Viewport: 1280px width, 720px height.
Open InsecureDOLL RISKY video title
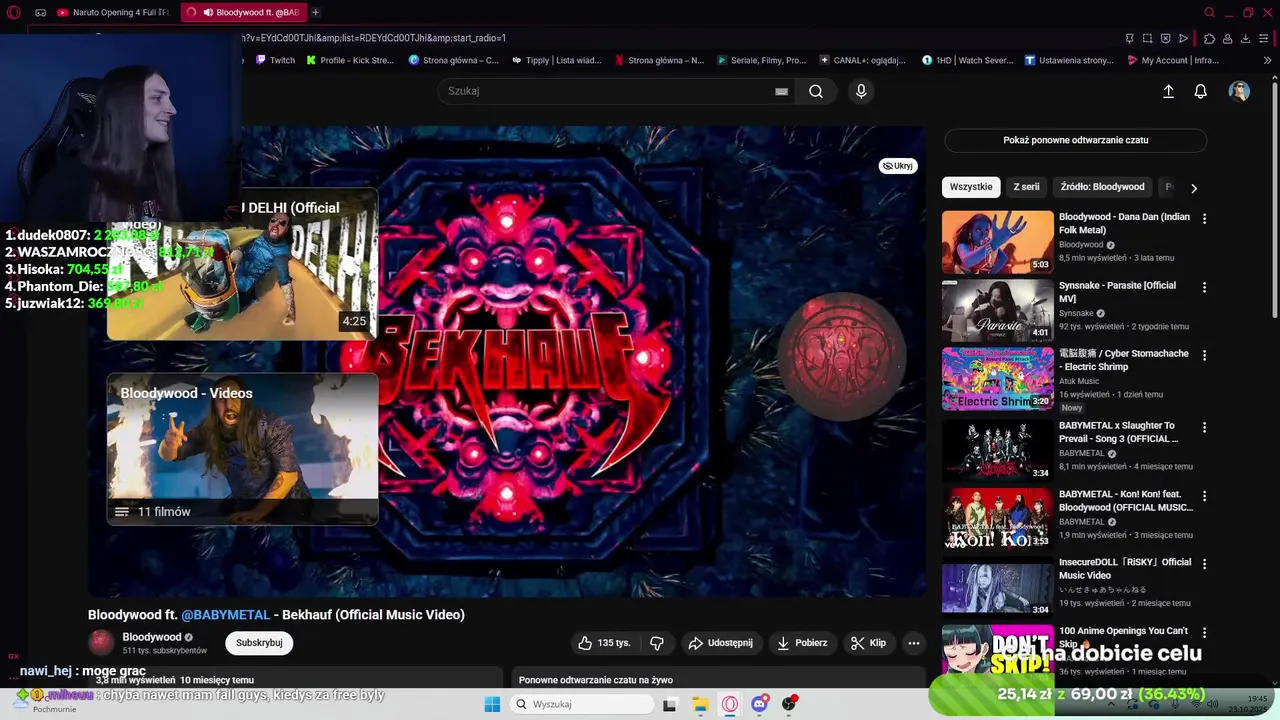pos(1125,568)
